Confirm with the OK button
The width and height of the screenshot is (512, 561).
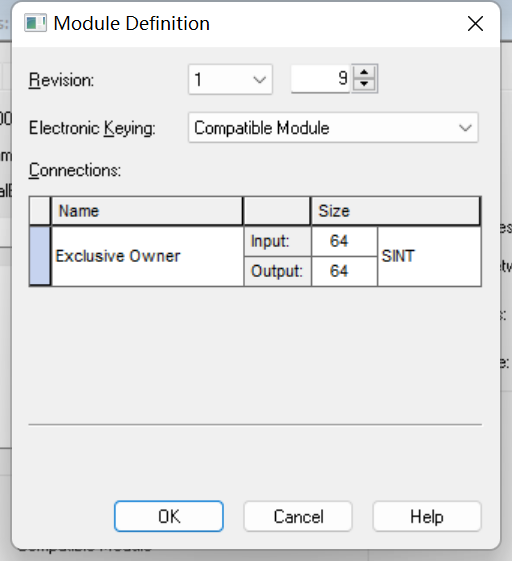169,516
